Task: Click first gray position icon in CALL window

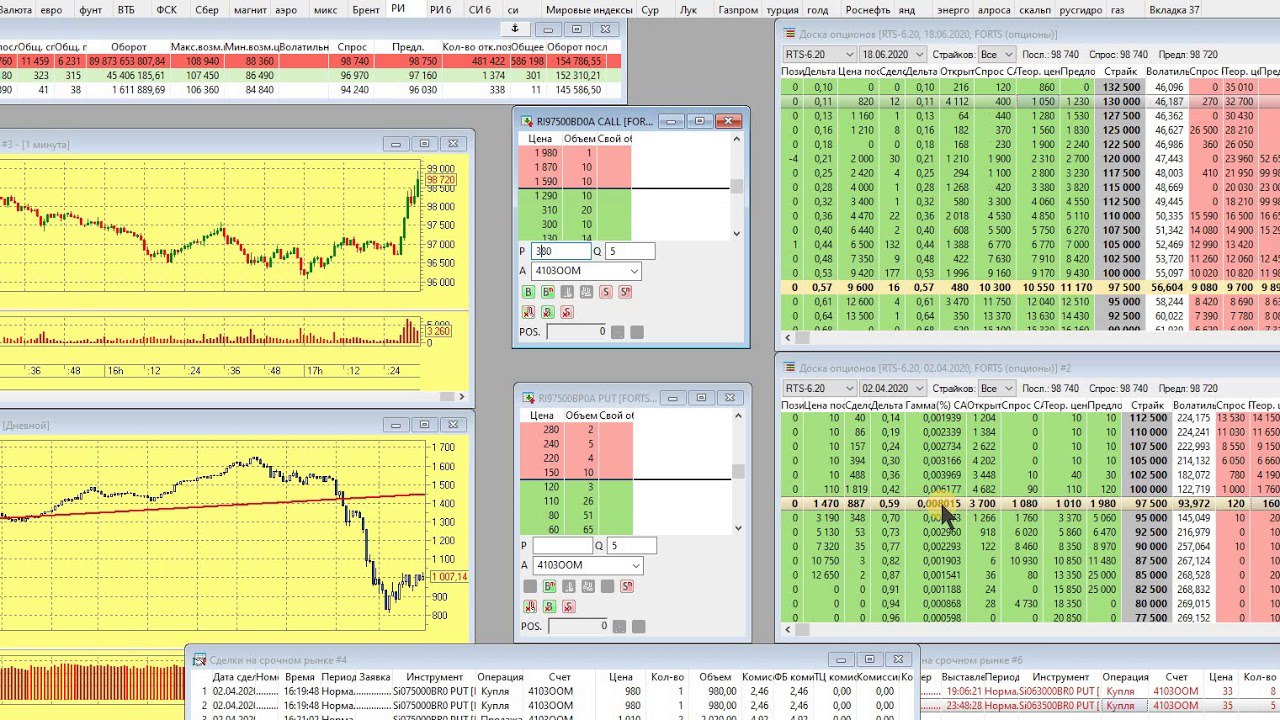Action: click(x=617, y=332)
